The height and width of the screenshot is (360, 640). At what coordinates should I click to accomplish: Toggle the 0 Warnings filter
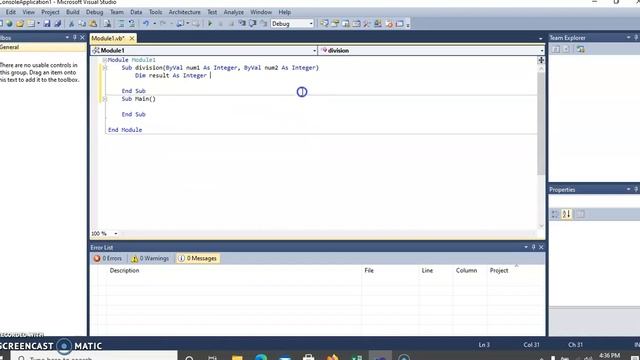coord(150,258)
